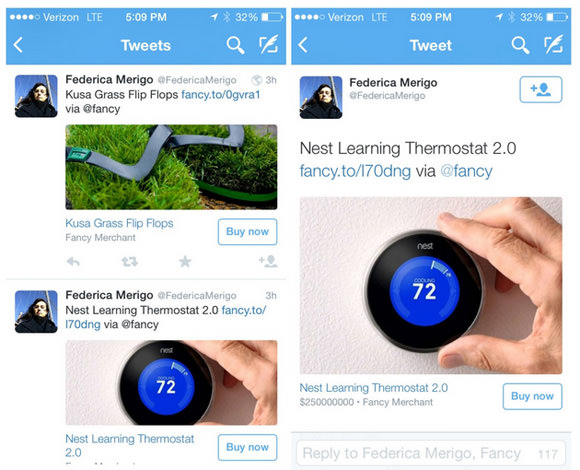Tap the Reply to Federica Merigo field
The image size is (580, 470).
coord(431,453)
